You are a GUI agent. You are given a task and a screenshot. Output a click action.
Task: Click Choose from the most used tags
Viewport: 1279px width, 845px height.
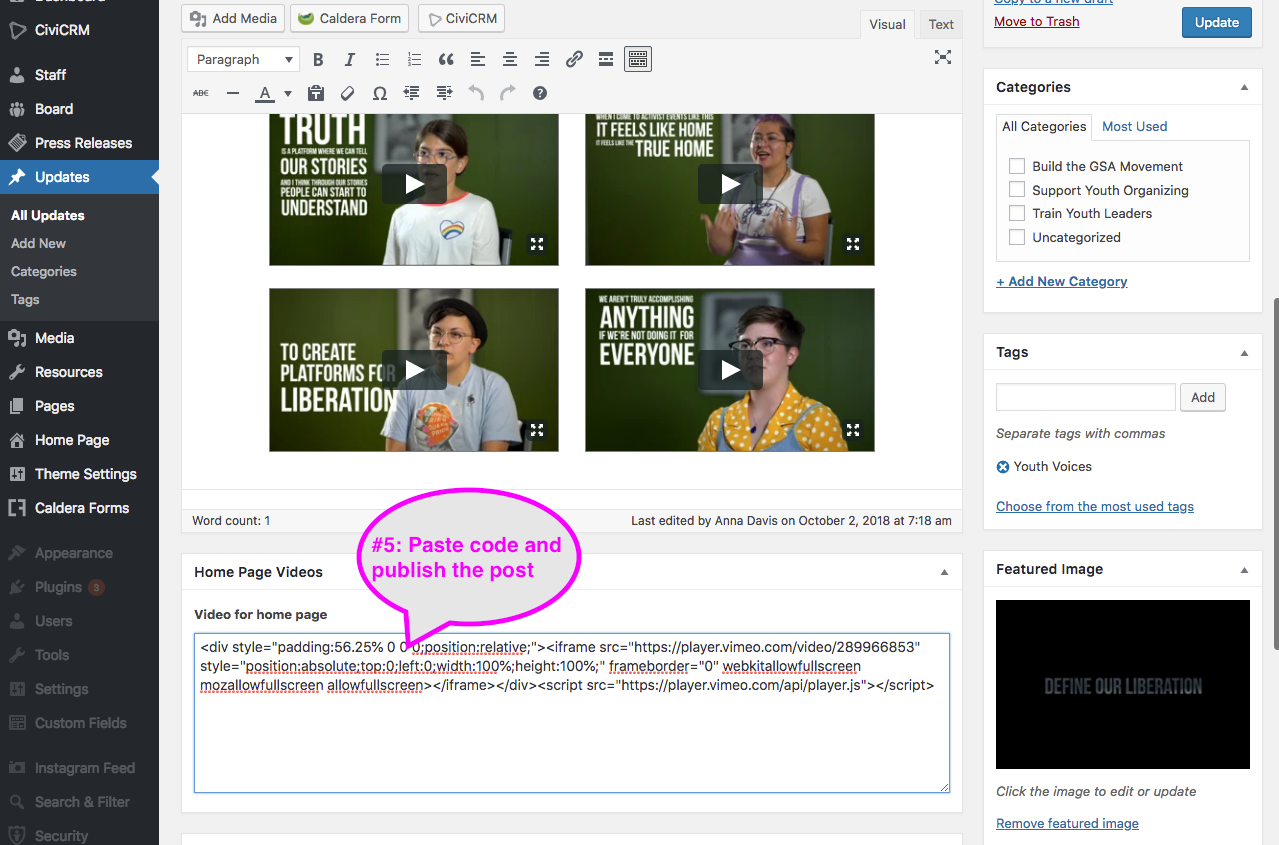[x=1095, y=507]
